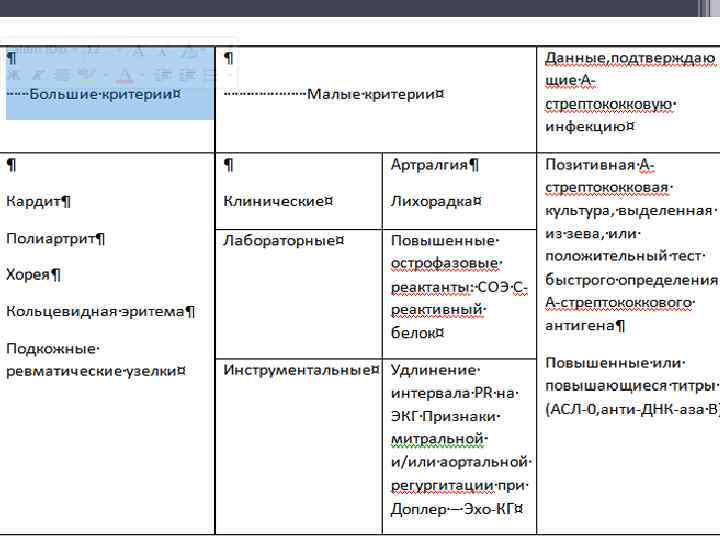
Task: Click the text "быстрого определения"
Action: coord(631,280)
